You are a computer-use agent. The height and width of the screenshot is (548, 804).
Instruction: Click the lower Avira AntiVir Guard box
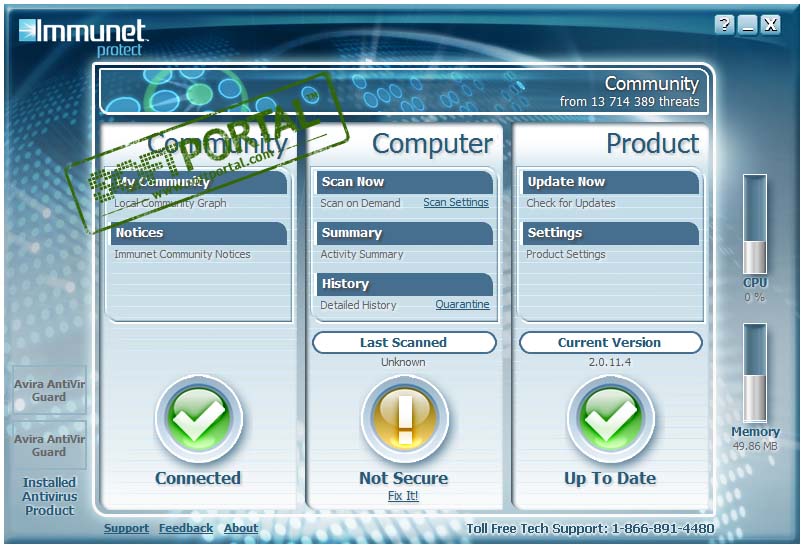pos(49,445)
